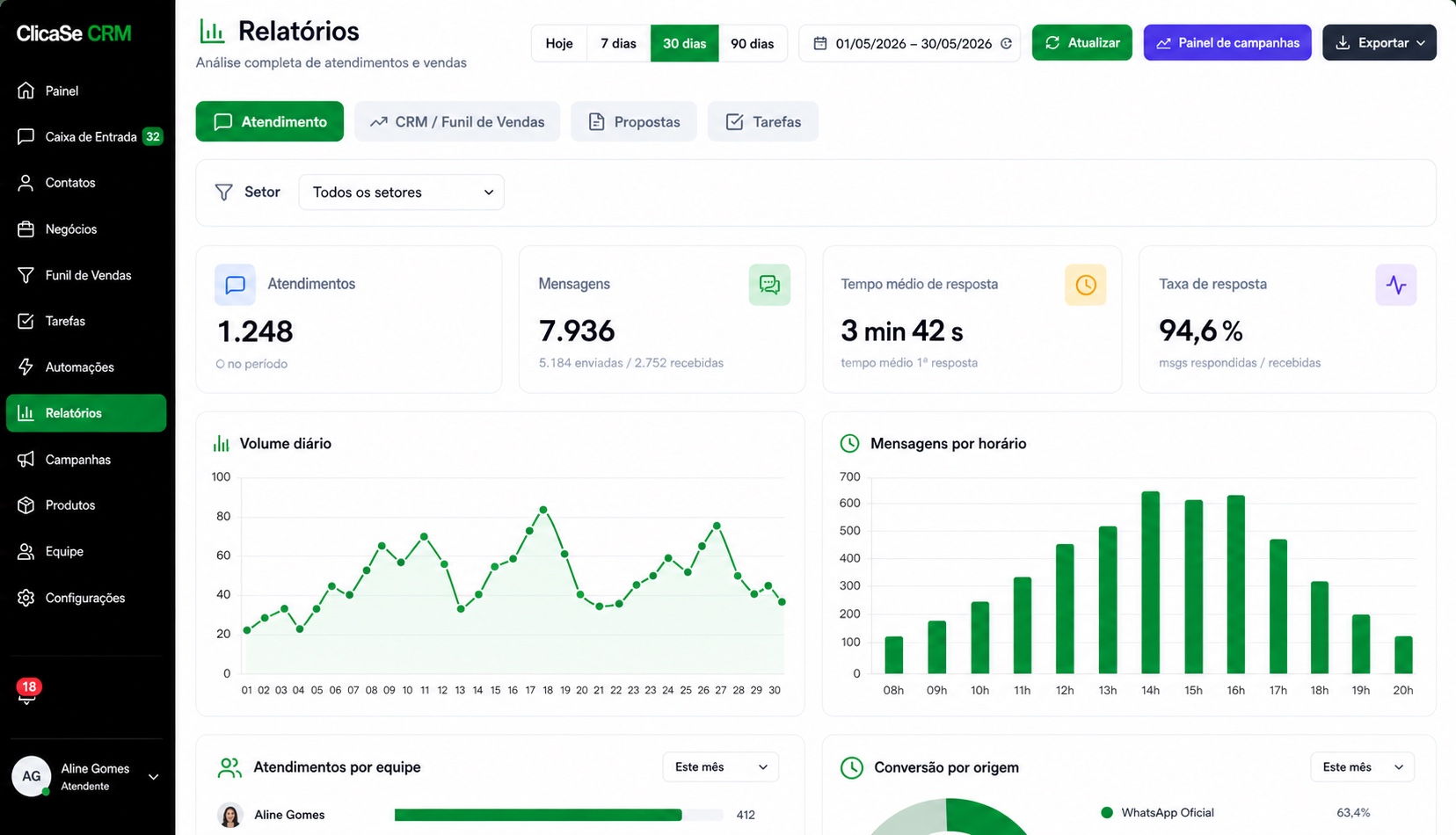Open Este mês dropdown in Conversão por origem
This screenshot has width=1456, height=835.
[x=1362, y=767]
